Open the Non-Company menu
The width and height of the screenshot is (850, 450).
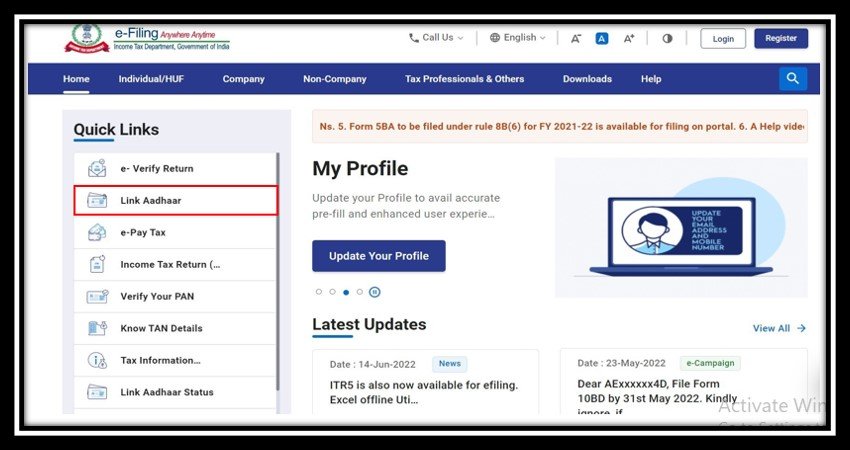click(334, 79)
